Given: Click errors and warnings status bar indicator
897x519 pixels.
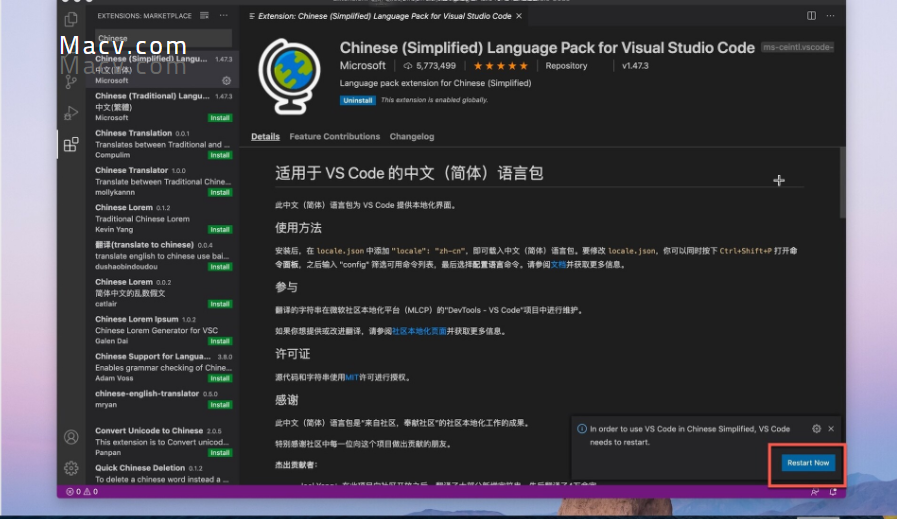Looking at the screenshot, I should coord(82,492).
